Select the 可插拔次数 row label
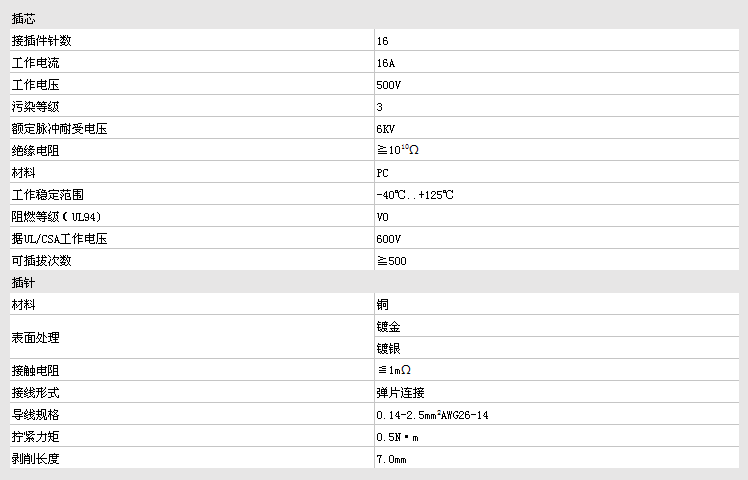748x480 pixels. click(x=42, y=261)
